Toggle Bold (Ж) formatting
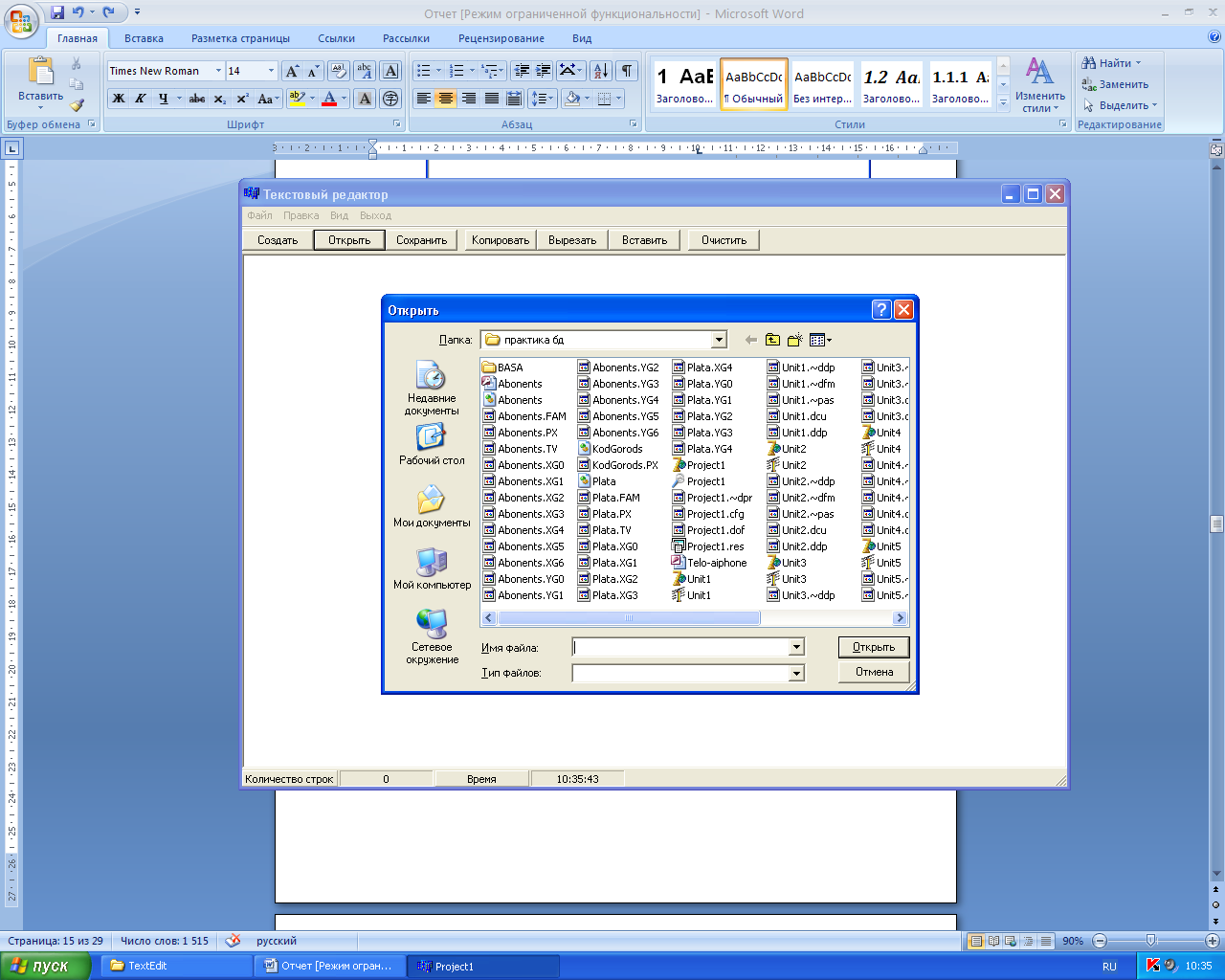Image resolution: width=1225 pixels, height=980 pixels. (119, 99)
